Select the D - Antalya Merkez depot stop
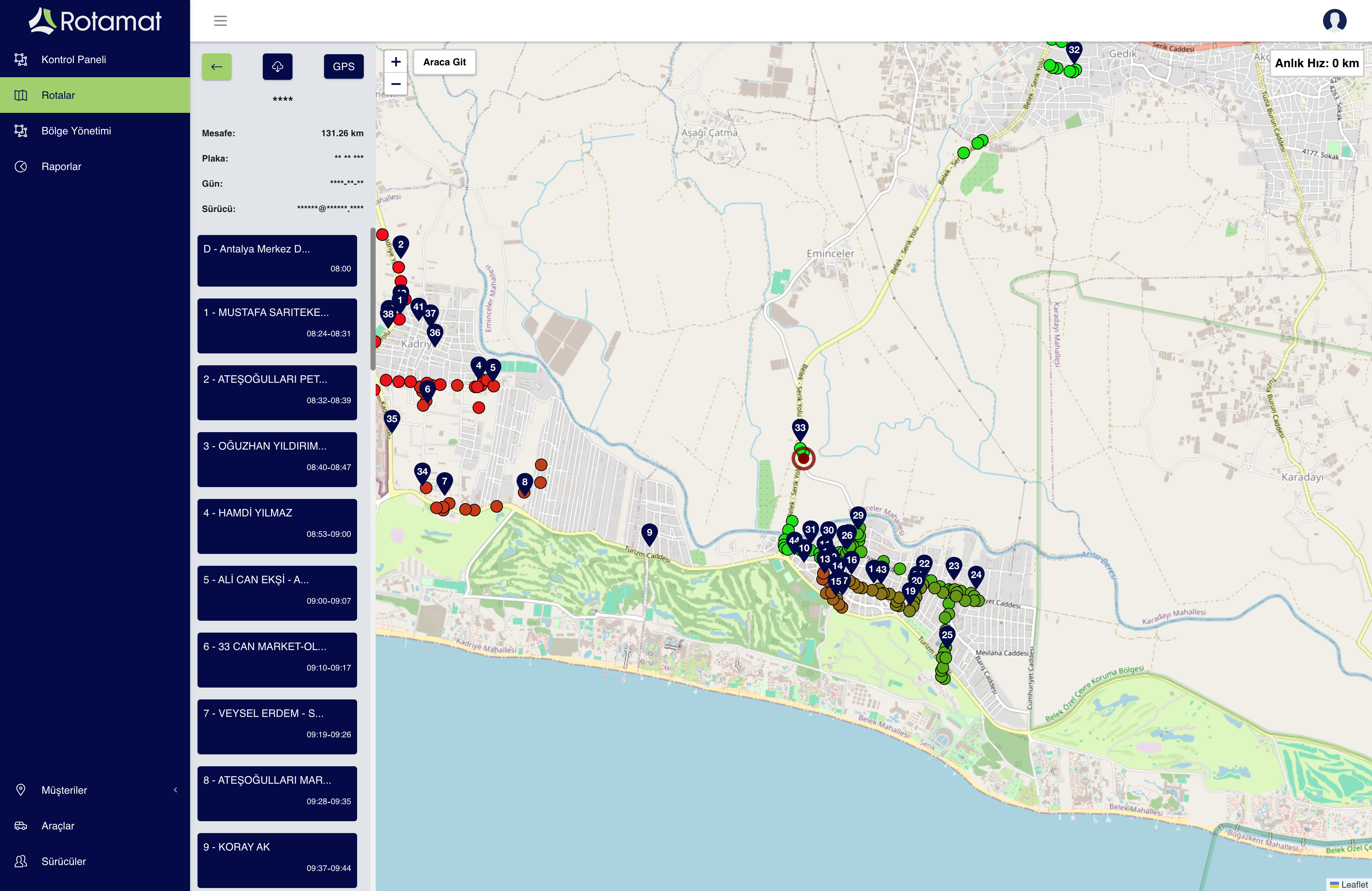Viewport: 1372px width, 891px height. pyautogui.click(x=277, y=261)
